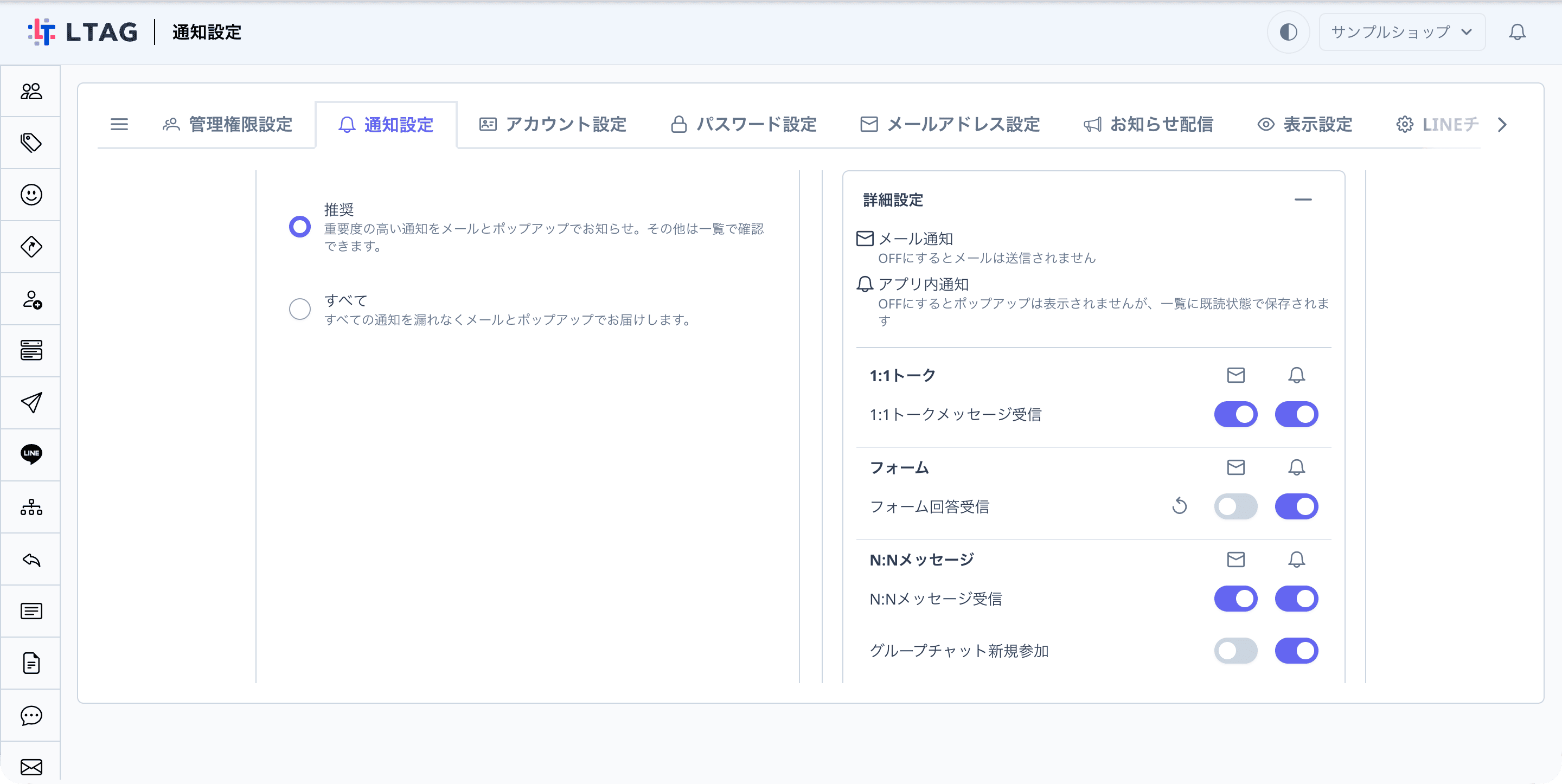This screenshot has height=784, width=1562.
Task: Select the すべて radio option
Action: coord(299,309)
